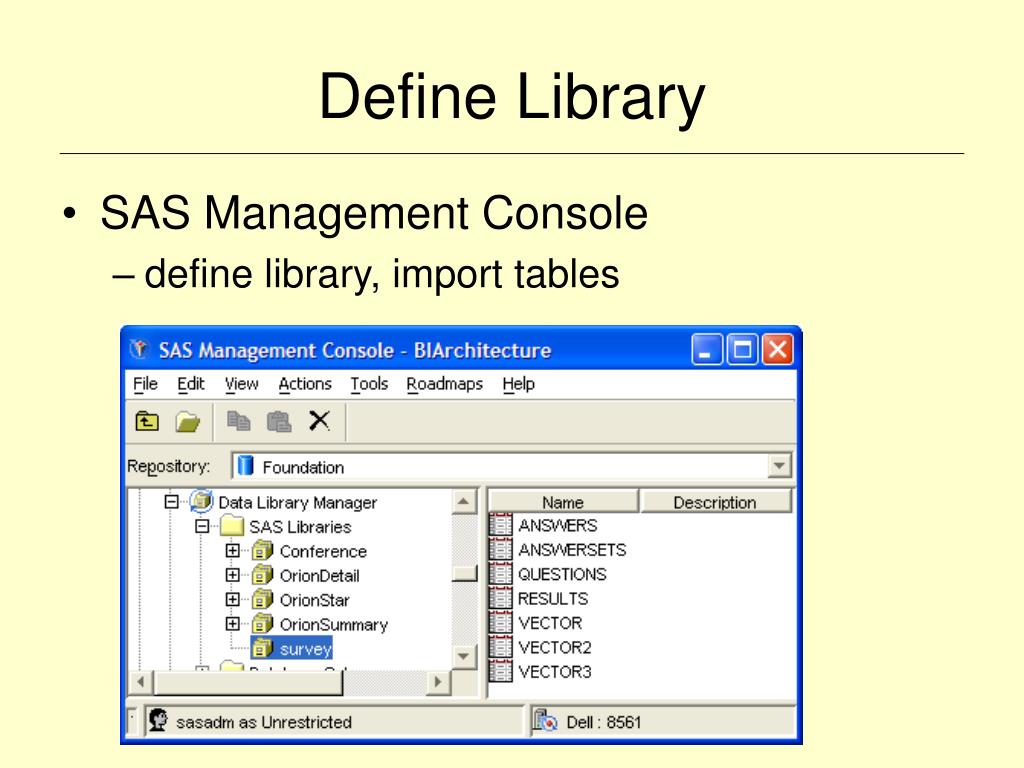Click the VECTOR2 table icon

pos(501,647)
